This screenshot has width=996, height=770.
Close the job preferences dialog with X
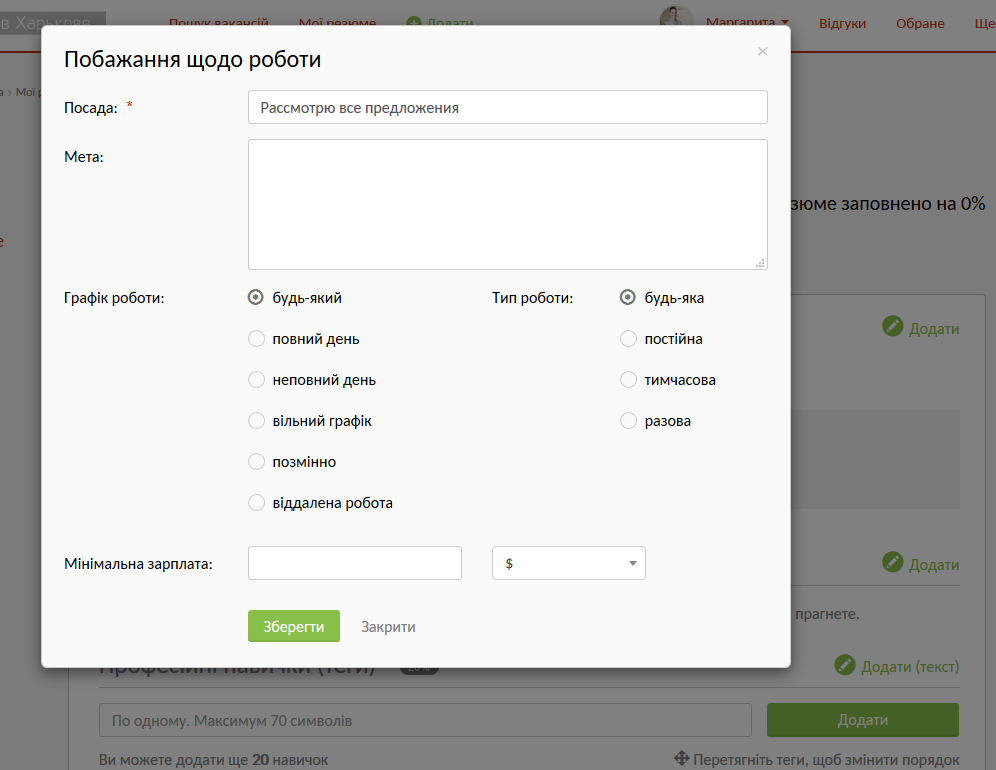(762, 52)
